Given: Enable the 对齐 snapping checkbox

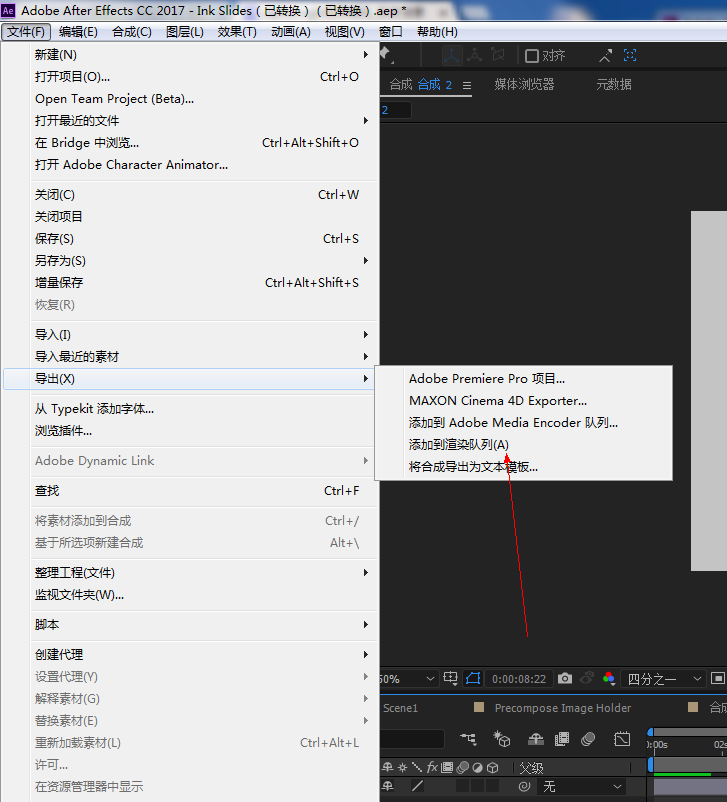Looking at the screenshot, I should (532, 56).
